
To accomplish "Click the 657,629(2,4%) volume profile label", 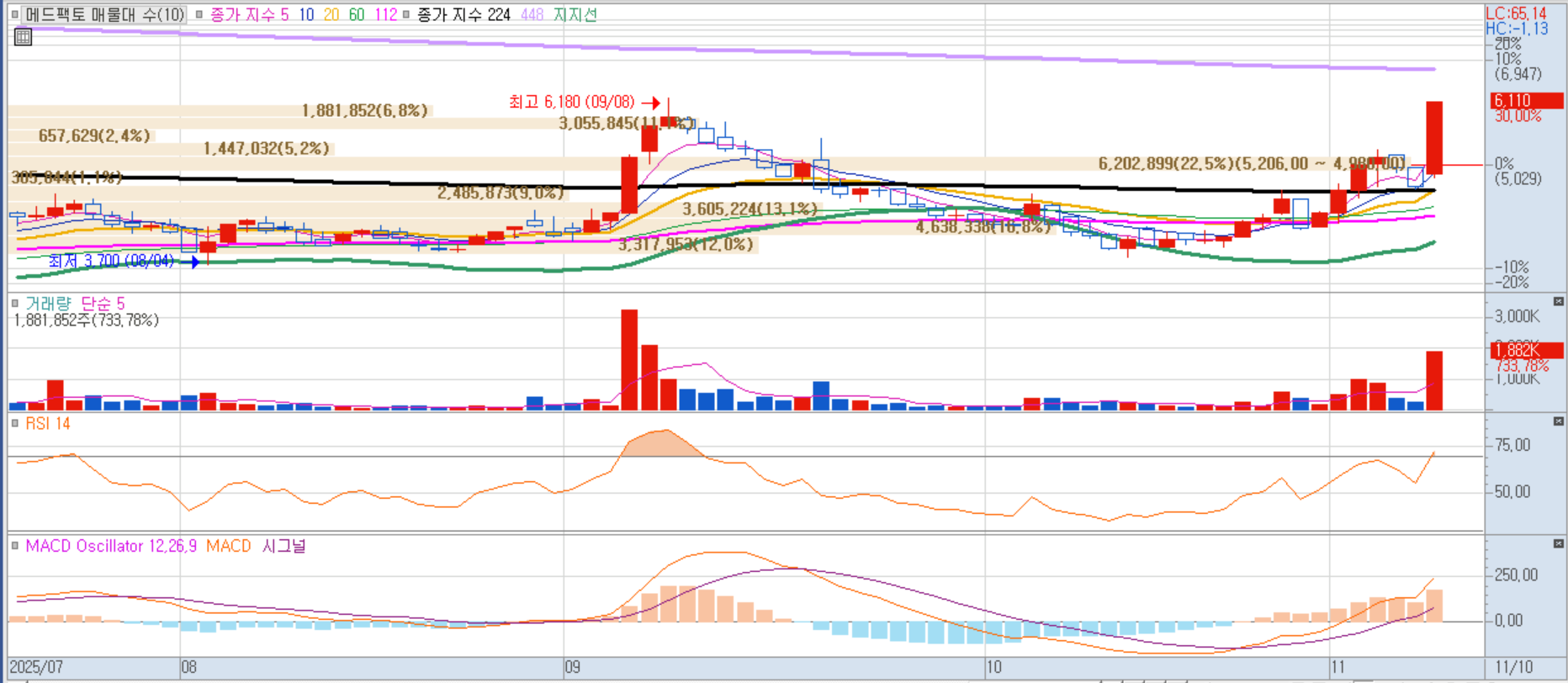I will tap(94, 135).
